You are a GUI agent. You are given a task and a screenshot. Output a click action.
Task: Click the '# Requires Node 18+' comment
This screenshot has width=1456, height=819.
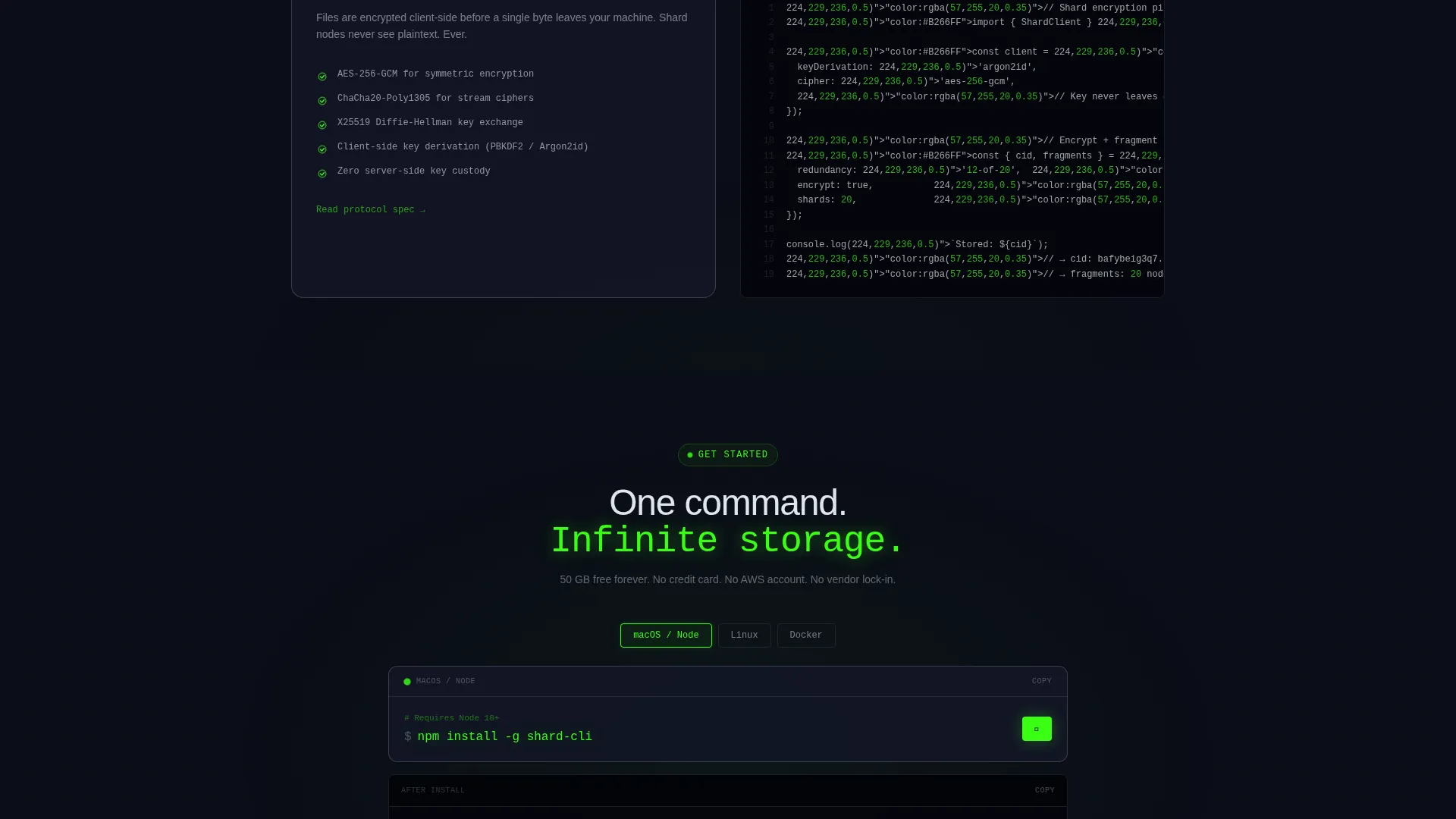[x=452, y=718]
